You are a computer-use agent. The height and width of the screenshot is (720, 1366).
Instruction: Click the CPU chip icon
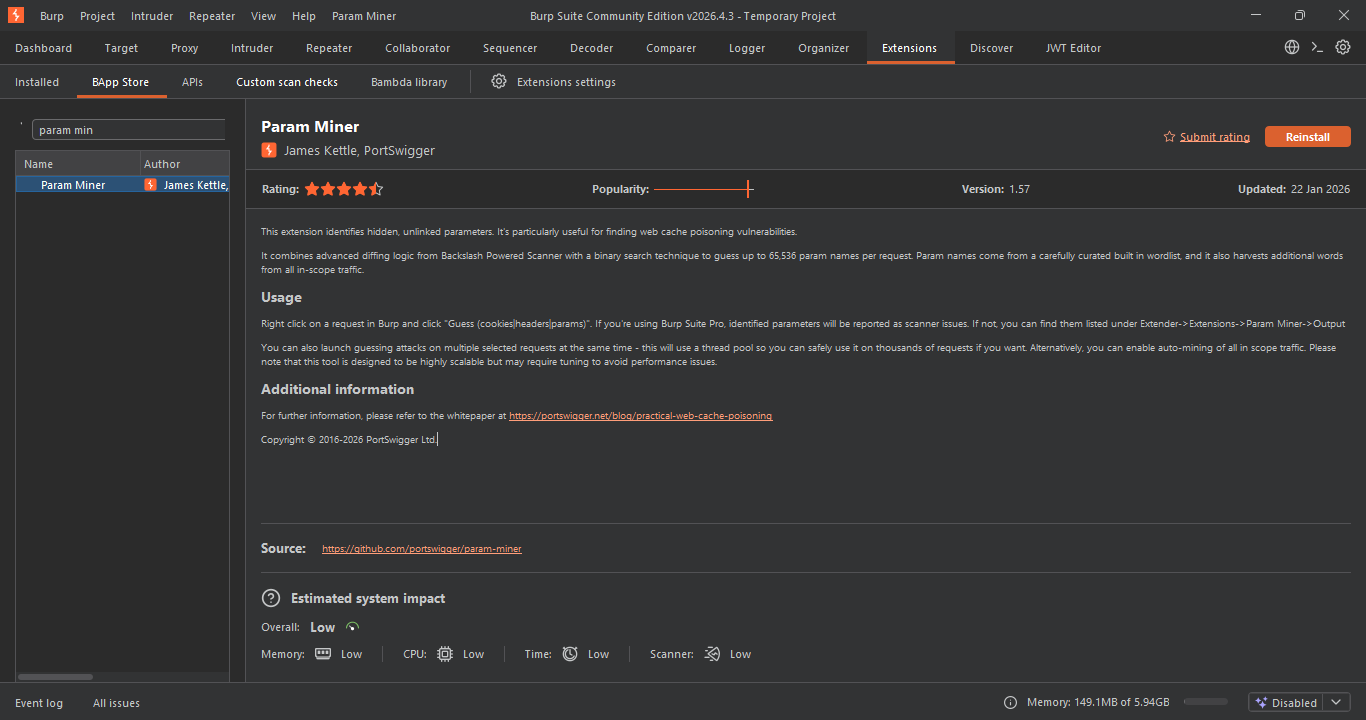pyautogui.click(x=445, y=654)
